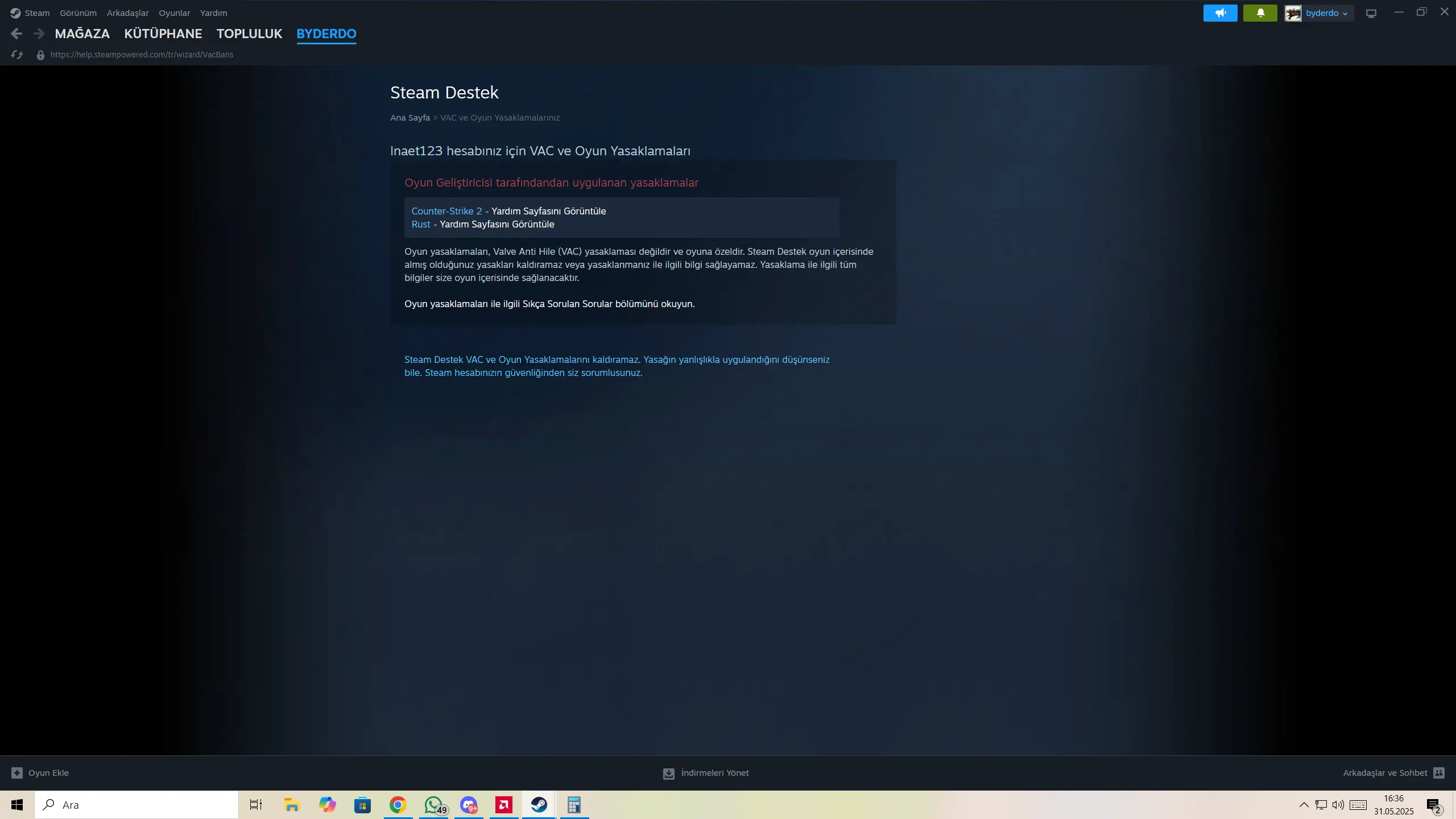Screen dimensions: 1456x819
Task: Go back with the left arrow
Action: click(16, 34)
